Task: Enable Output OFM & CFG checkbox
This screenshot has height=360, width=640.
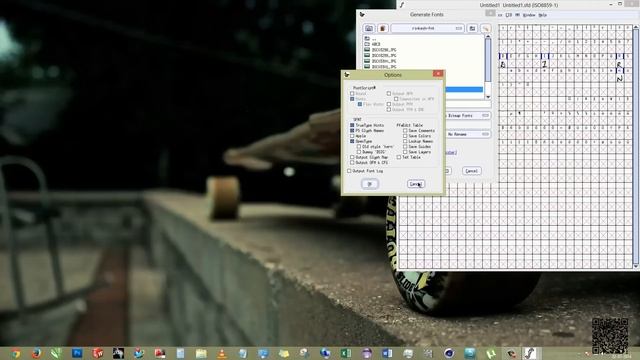Action: [x=352, y=162]
